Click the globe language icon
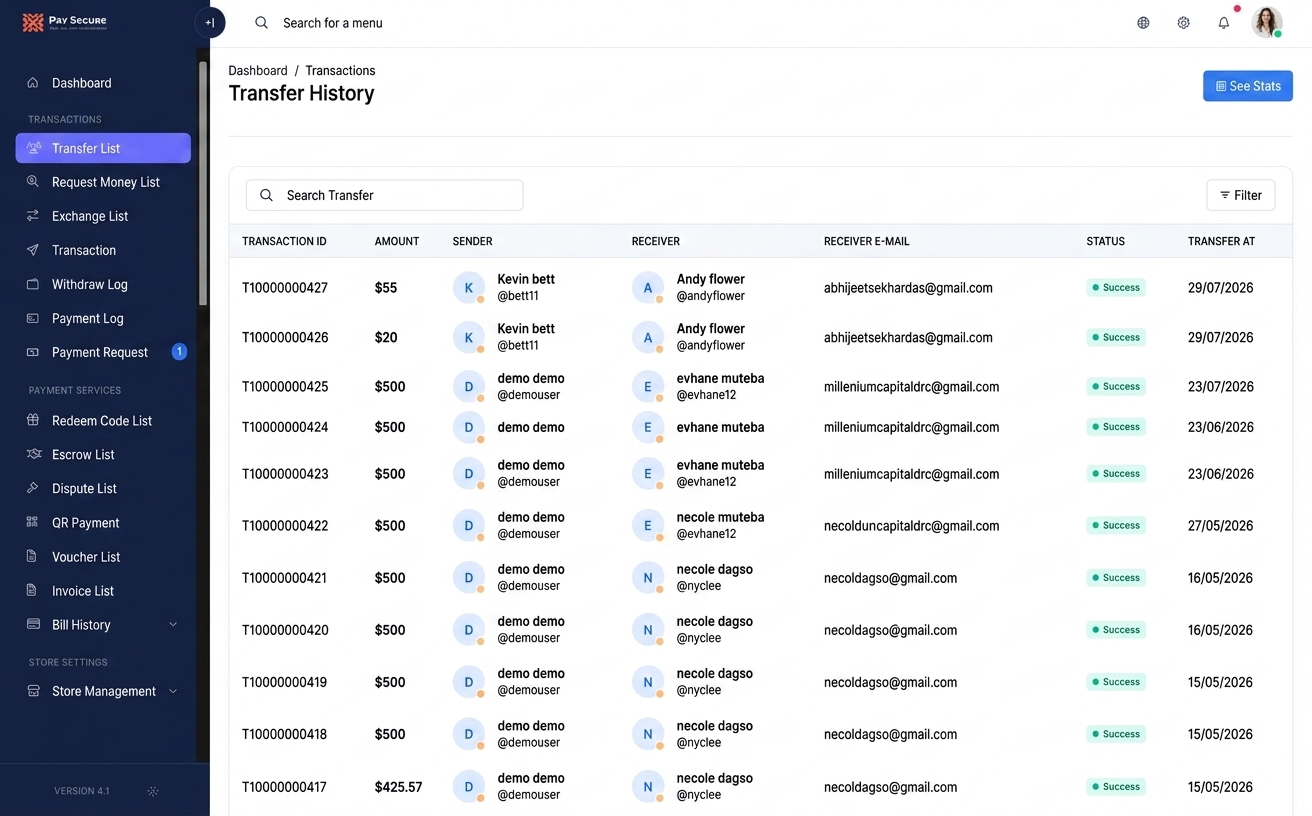Screen dimensions: 1312x816 (1143, 23)
